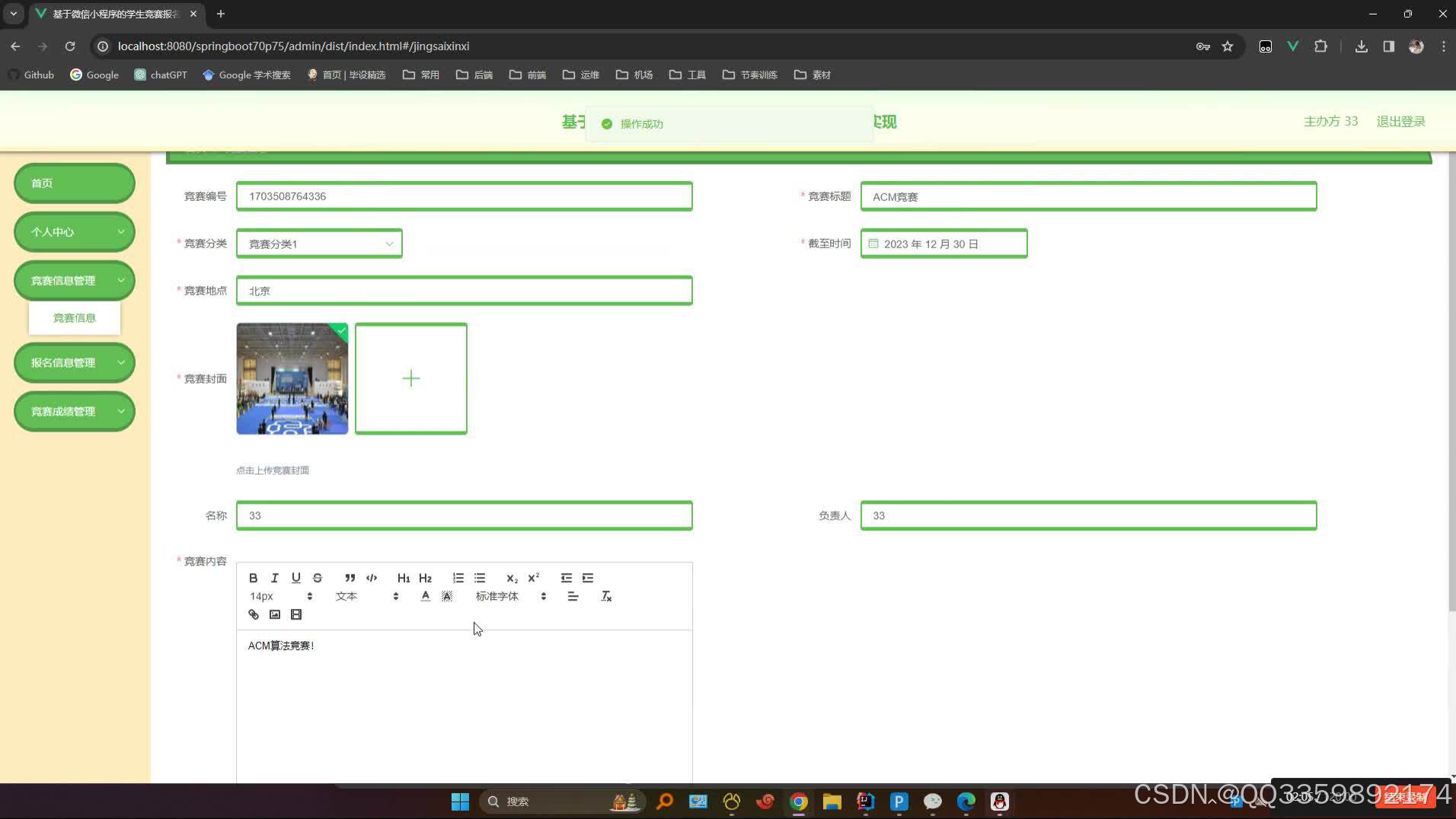Toggle bold formatting in the editor
The image size is (1456, 819).
pyautogui.click(x=254, y=578)
